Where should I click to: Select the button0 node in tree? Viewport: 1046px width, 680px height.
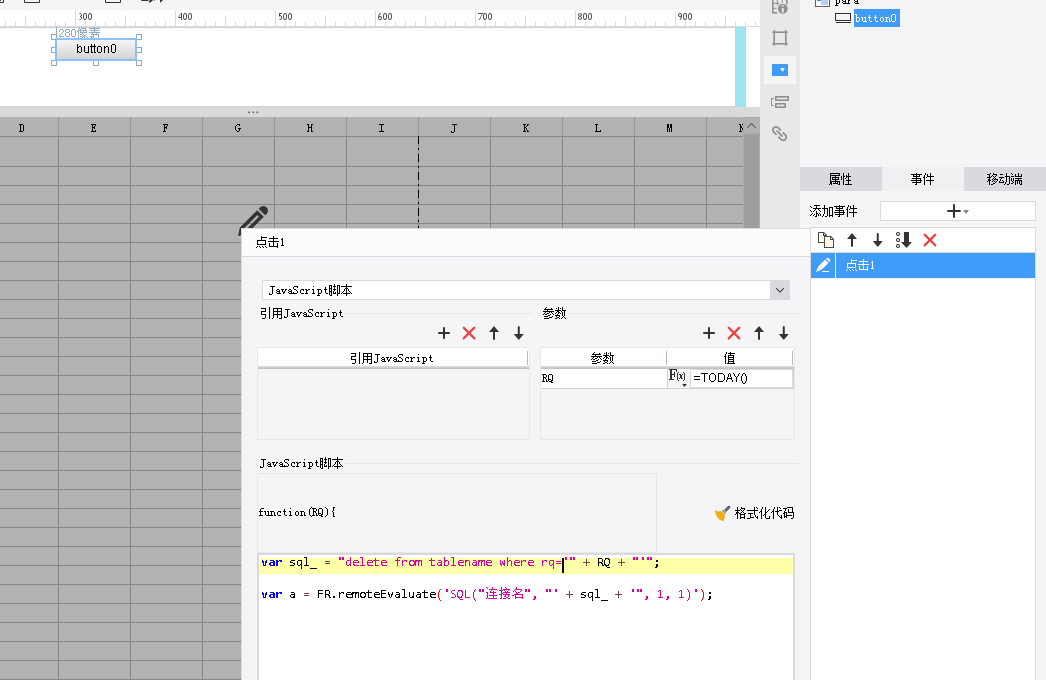pyautogui.click(x=875, y=18)
